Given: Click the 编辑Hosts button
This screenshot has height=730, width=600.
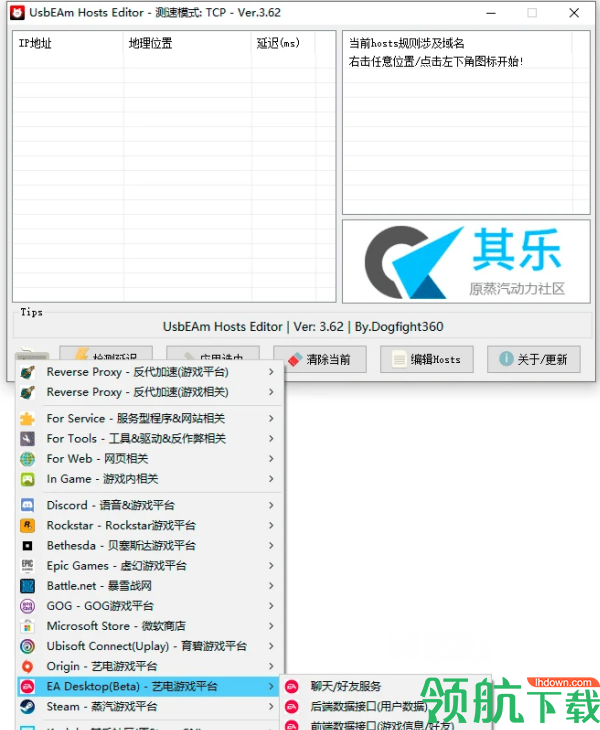Looking at the screenshot, I should pyautogui.click(x=427, y=359).
